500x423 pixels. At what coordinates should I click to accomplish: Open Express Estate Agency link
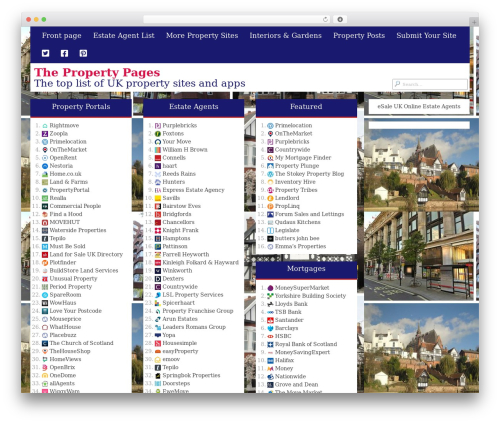click(x=193, y=190)
